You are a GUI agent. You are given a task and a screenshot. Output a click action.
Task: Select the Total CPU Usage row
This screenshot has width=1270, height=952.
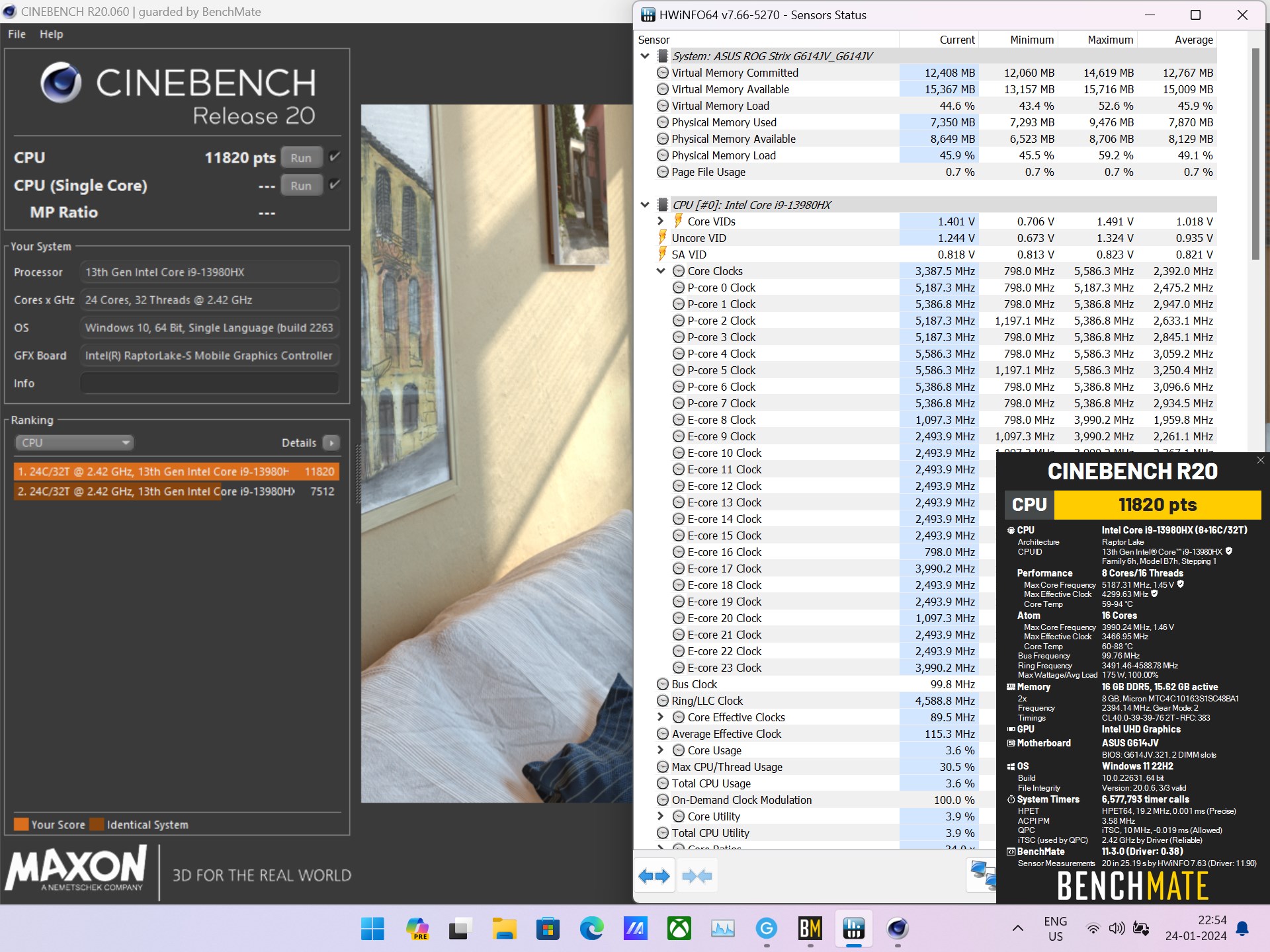(x=815, y=783)
